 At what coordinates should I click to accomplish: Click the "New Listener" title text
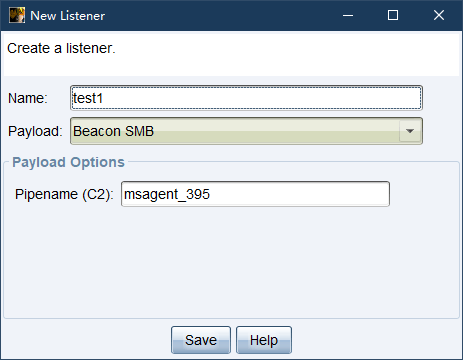68,16
